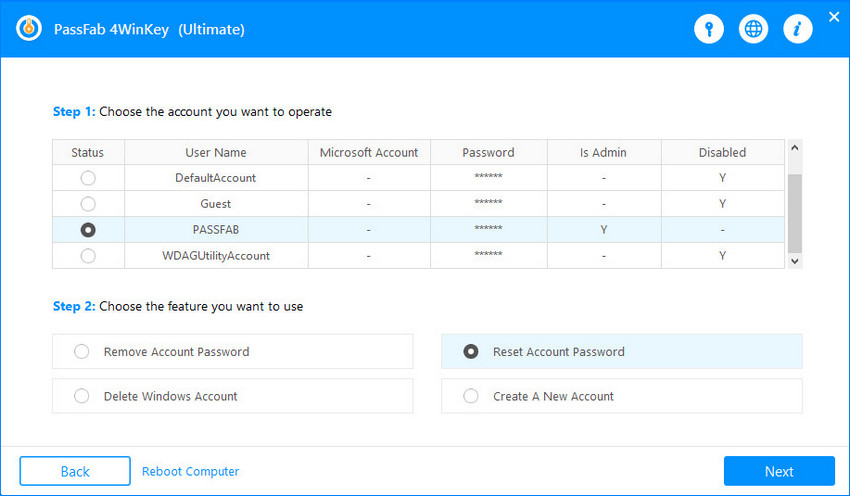The width and height of the screenshot is (850, 496).
Task: Choose Remove Account Password option
Action: (x=233, y=351)
